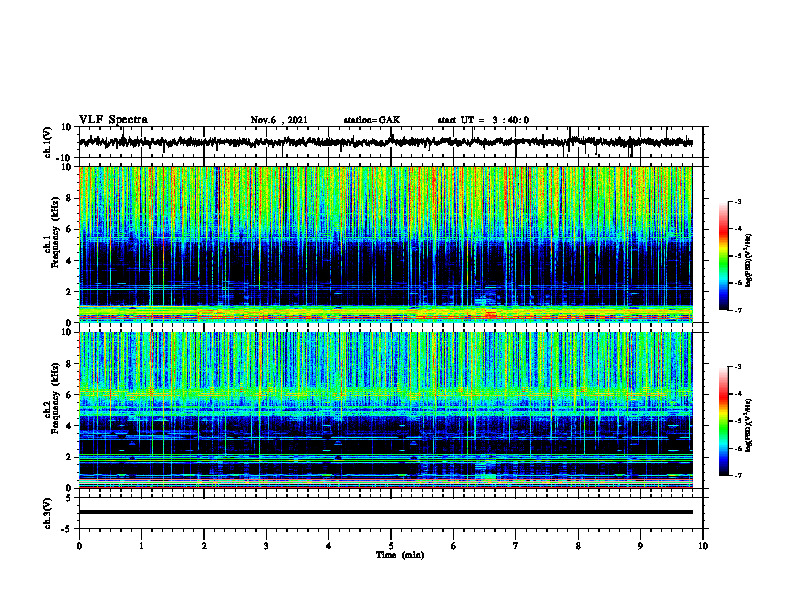The image size is (792, 612).
Task: Select the "start UT = 3 :40: 0" label
Action: tap(483, 120)
